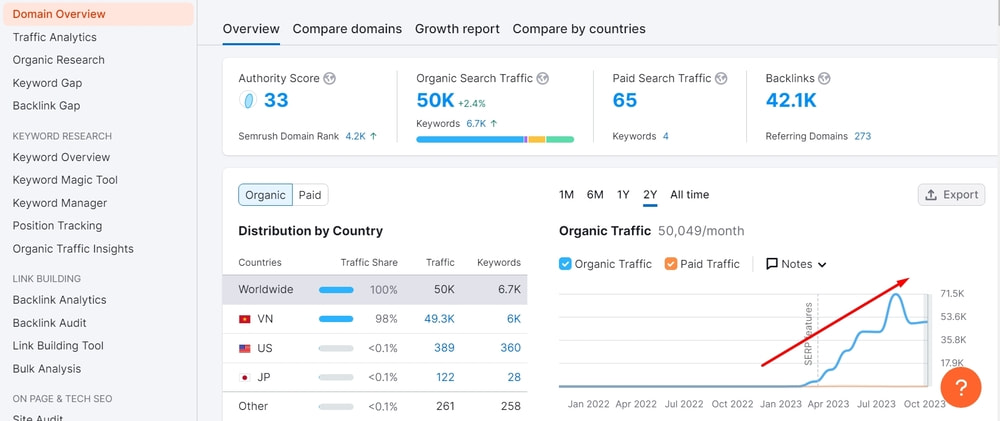Open the Overview tab
The height and width of the screenshot is (421, 1000).
[x=251, y=29]
